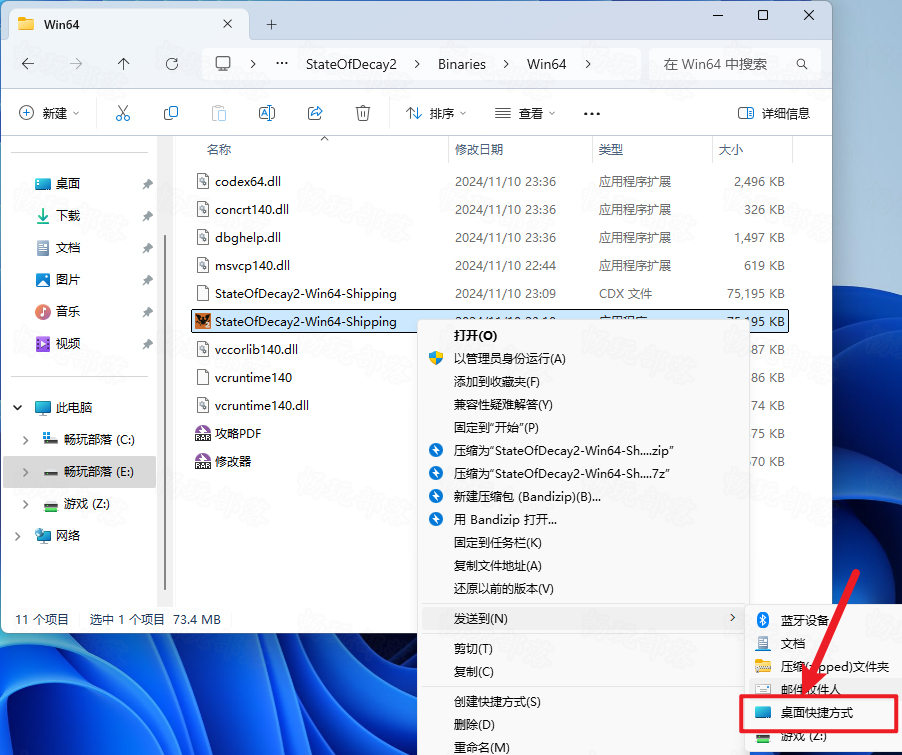Click the Share icon in toolbar
Screen dimensions: 902x755
point(315,113)
